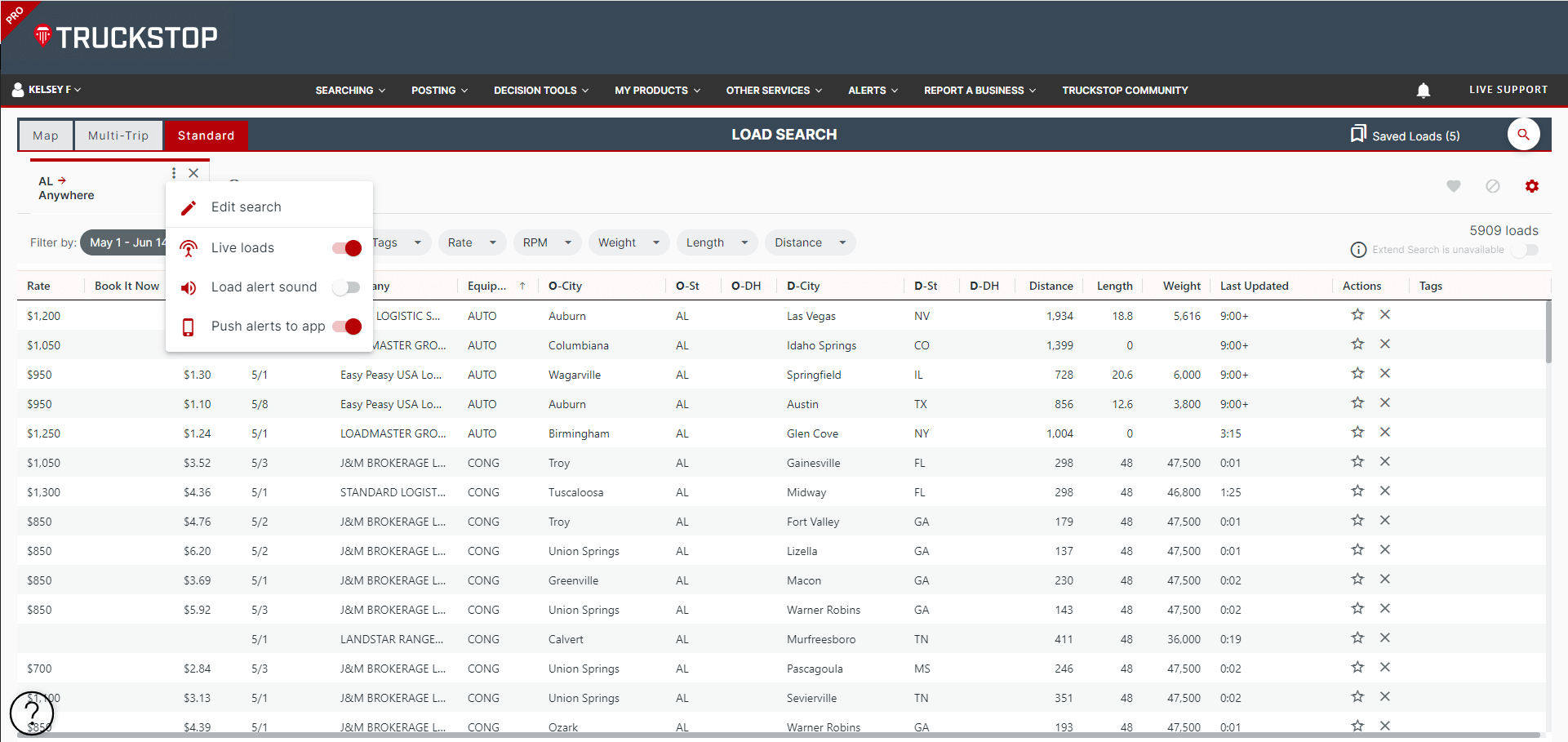
Task: Expand the Other Services menu
Action: tap(774, 91)
